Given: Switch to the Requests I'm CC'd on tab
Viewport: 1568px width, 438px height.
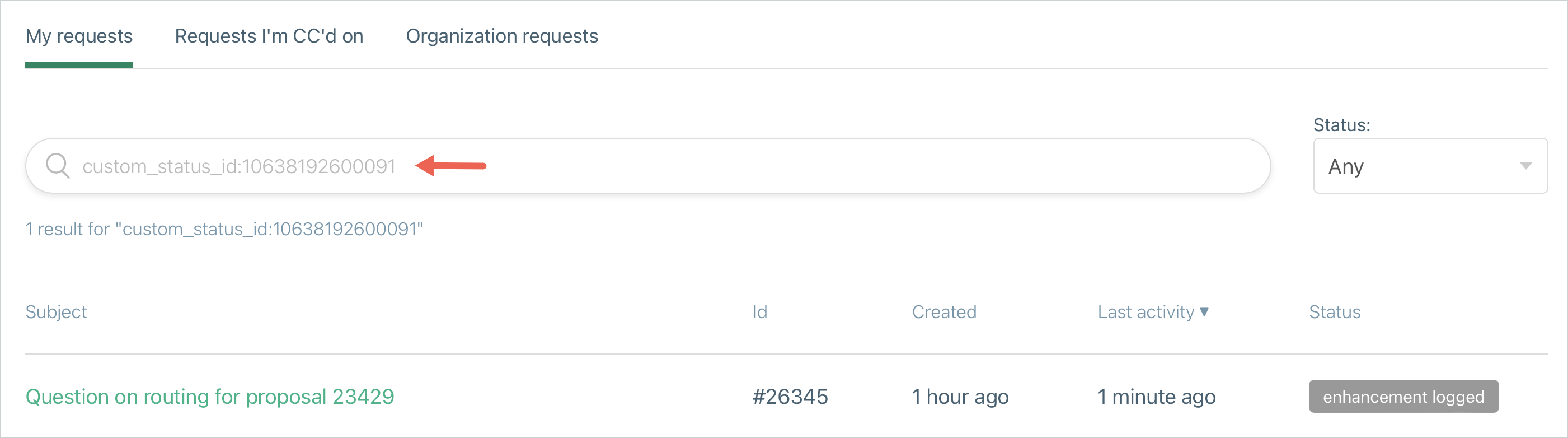Looking at the screenshot, I should click(269, 36).
